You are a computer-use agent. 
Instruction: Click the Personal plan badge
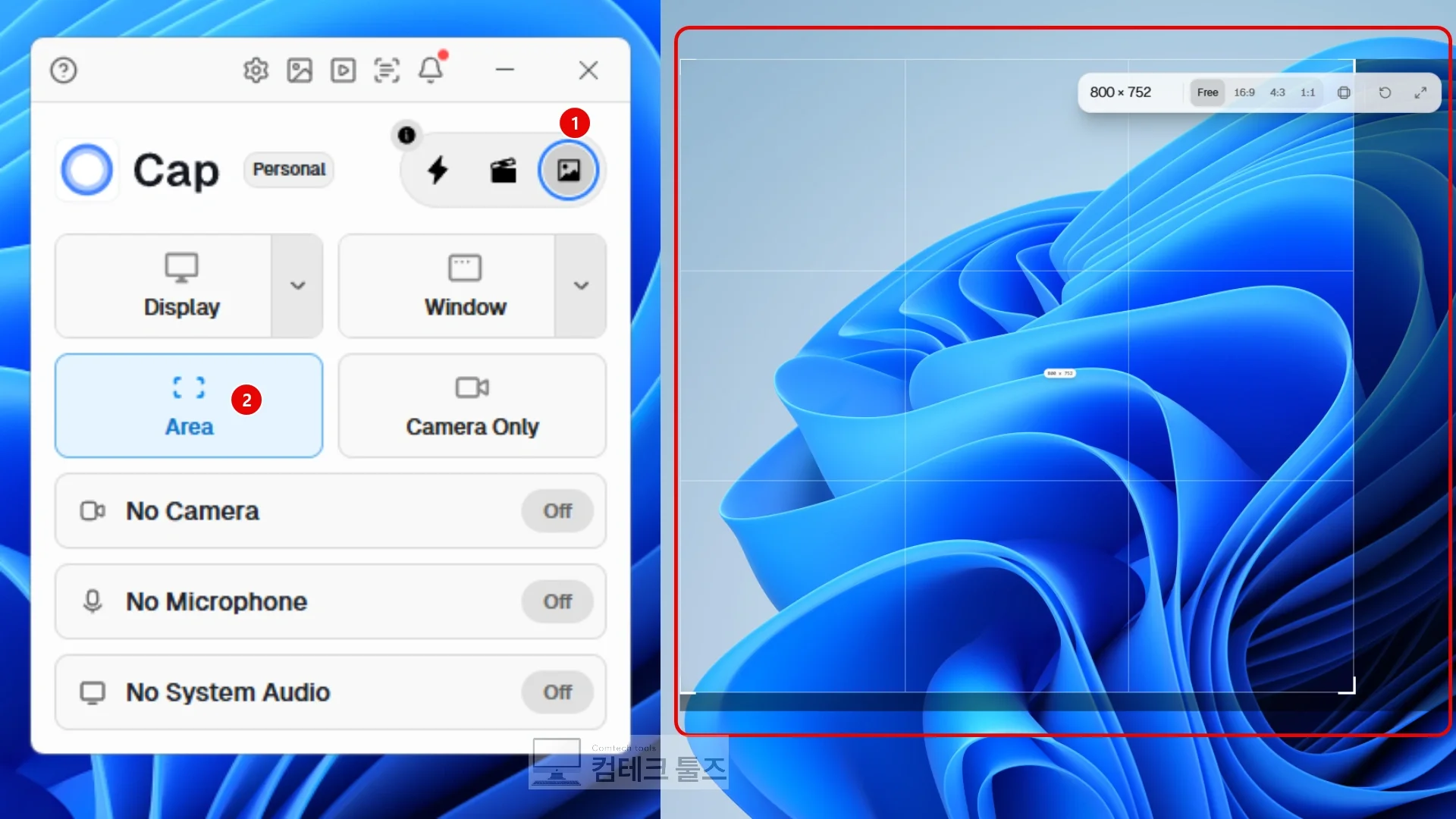point(289,169)
